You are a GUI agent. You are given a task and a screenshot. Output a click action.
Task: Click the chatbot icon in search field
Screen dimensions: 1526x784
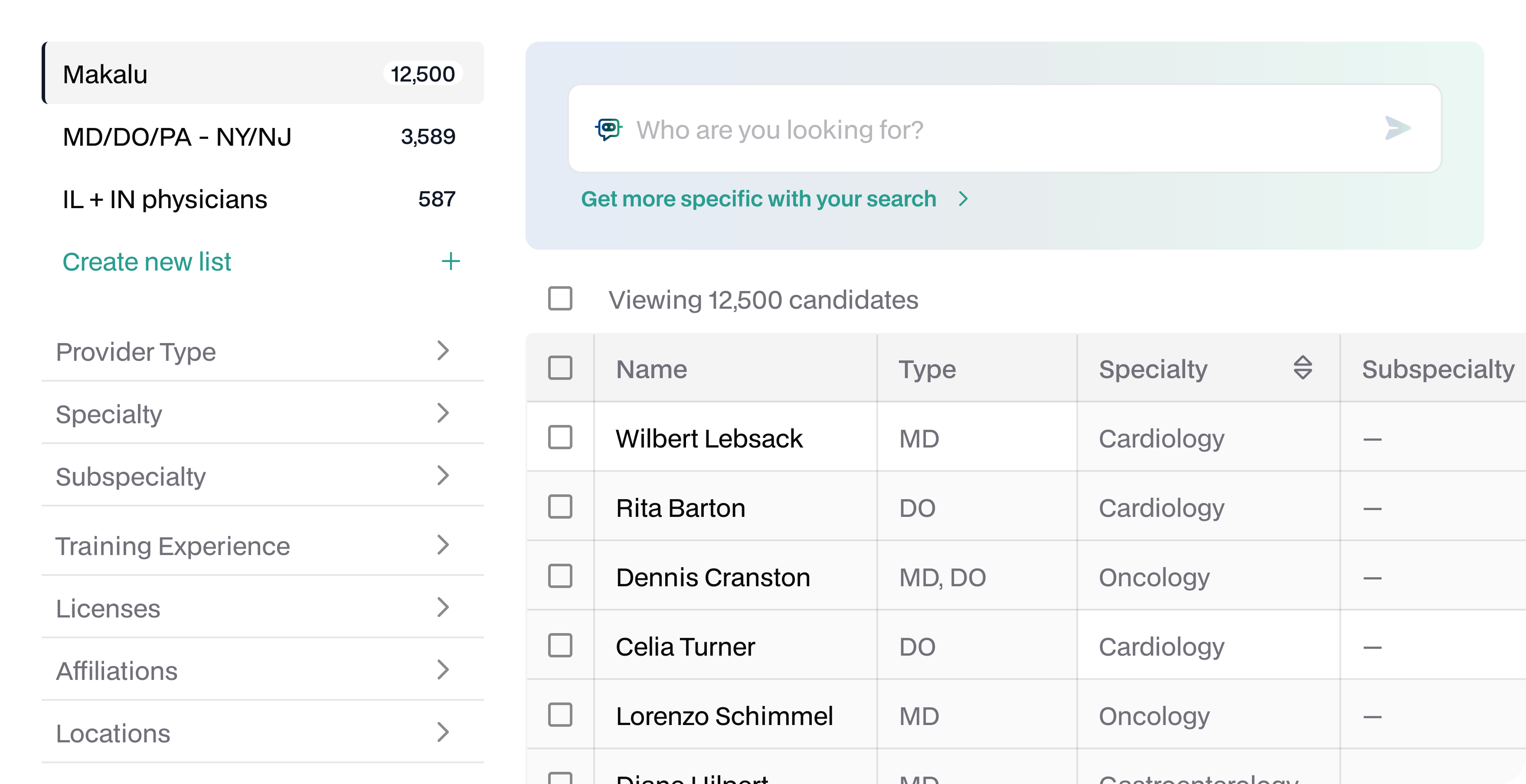(608, 128)
